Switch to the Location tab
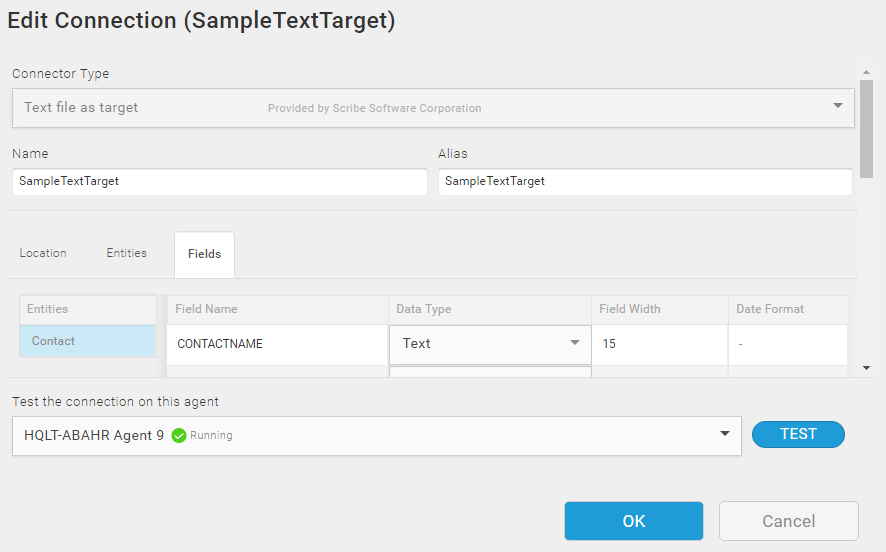Screen dimensions: 886x552 [x=43, y=253]
